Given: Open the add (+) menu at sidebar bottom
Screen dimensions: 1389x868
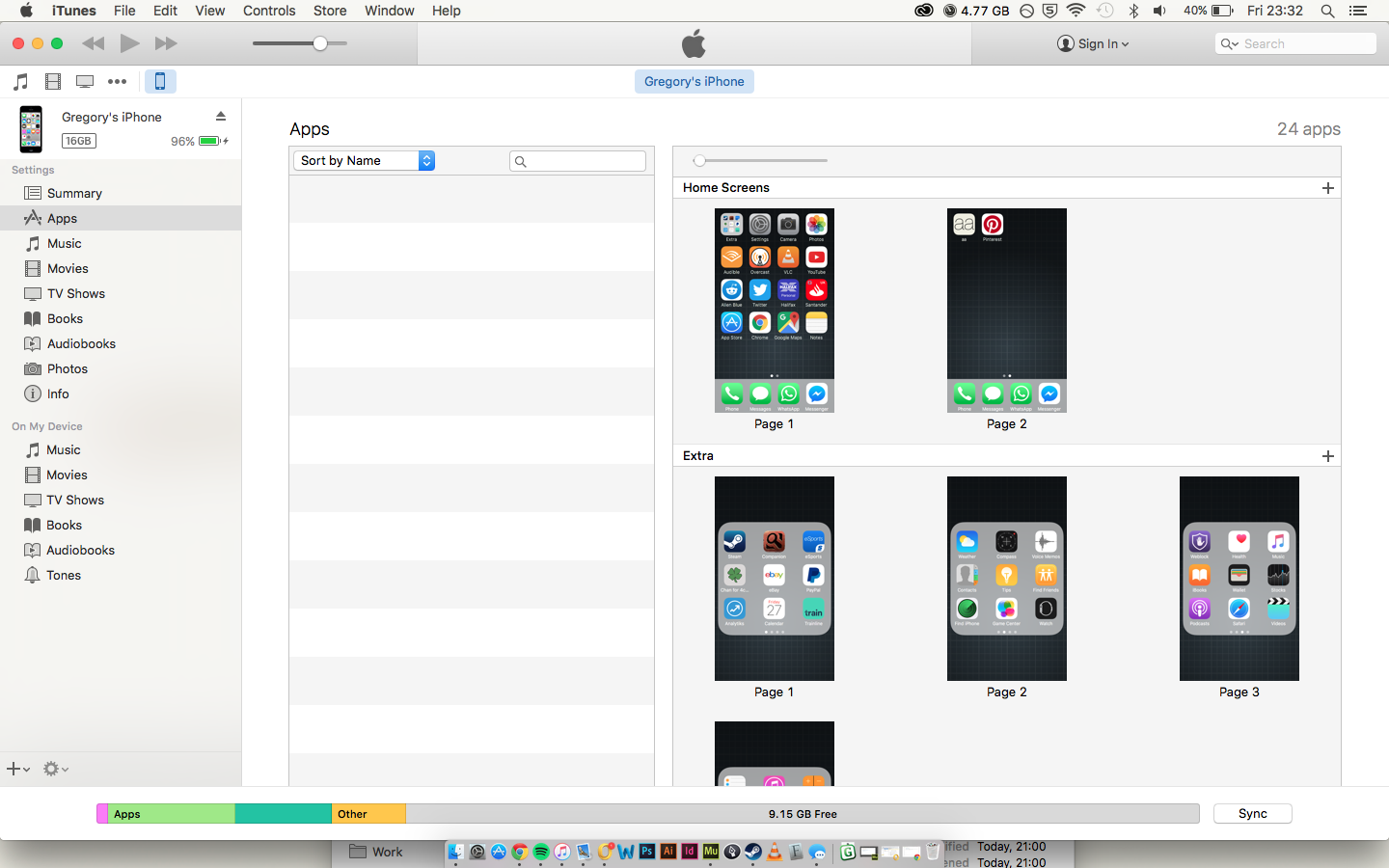Looking at the screenshot, I should click(18, 769).
